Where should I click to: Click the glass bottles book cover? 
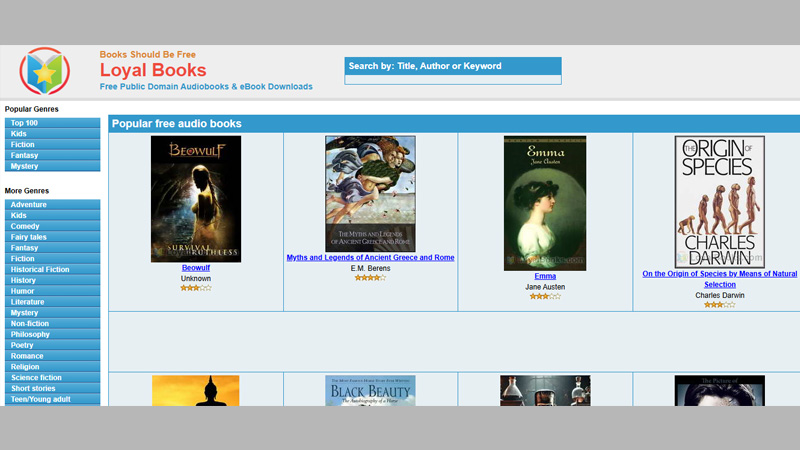tap(545, 391)
